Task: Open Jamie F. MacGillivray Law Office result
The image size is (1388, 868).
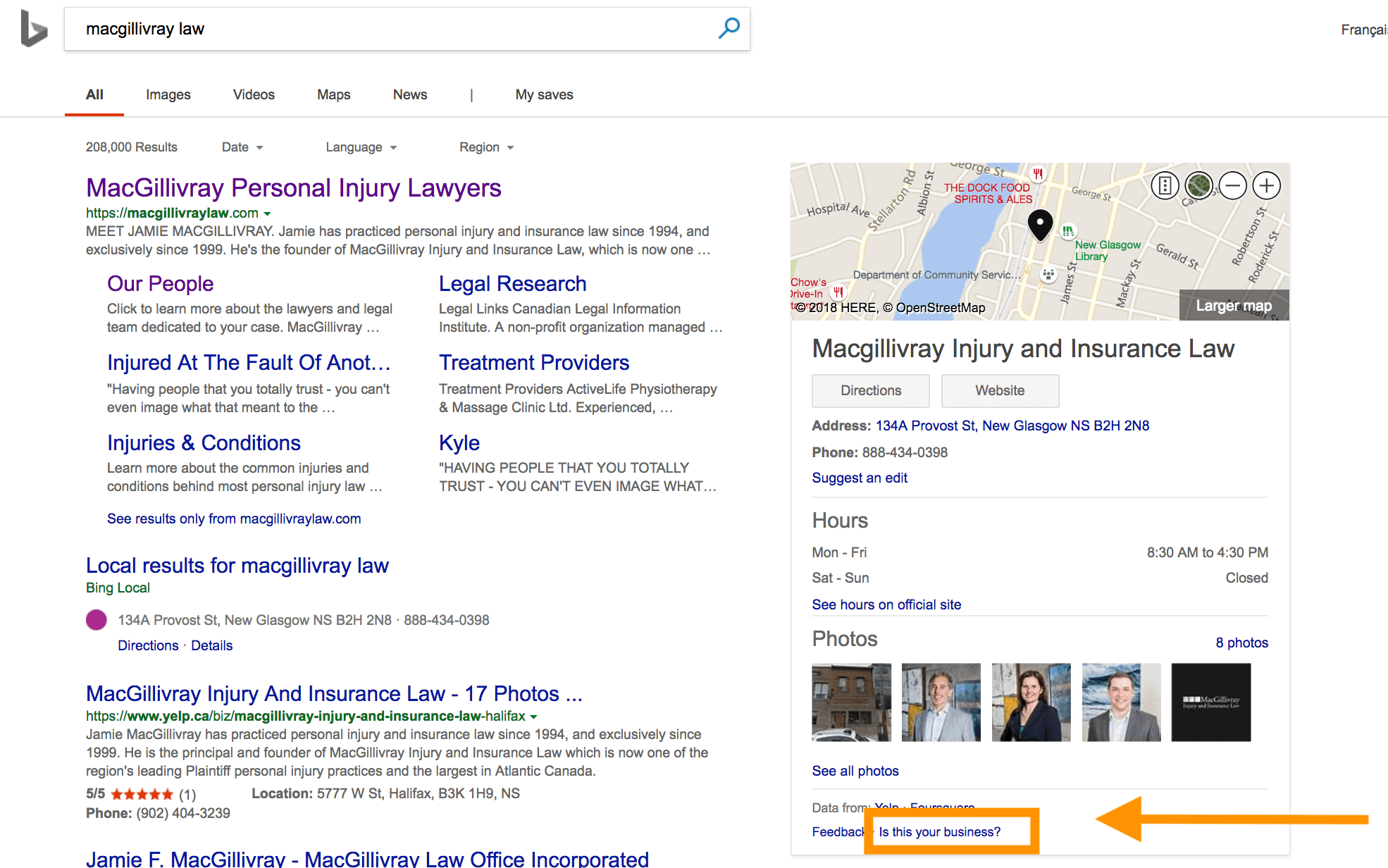Action: pos(367,858)
